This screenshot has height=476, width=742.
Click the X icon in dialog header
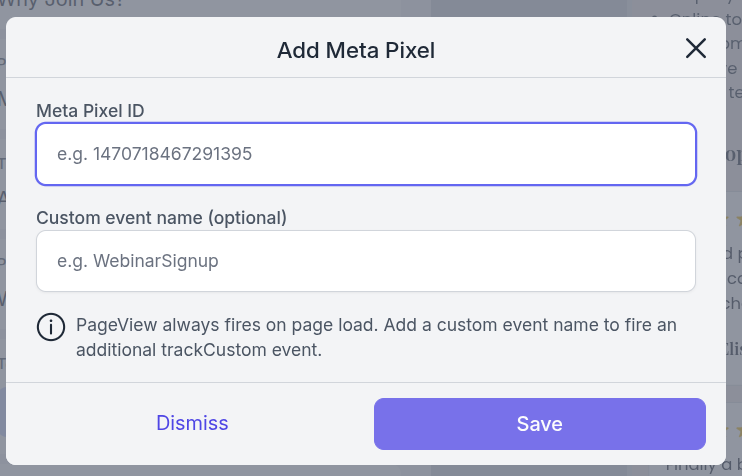696,49
